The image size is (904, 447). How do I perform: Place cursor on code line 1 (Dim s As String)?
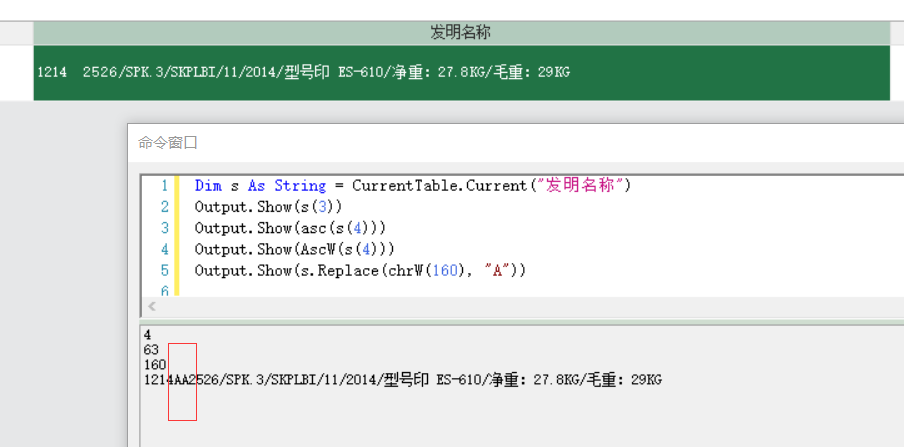tap(413, 186)
